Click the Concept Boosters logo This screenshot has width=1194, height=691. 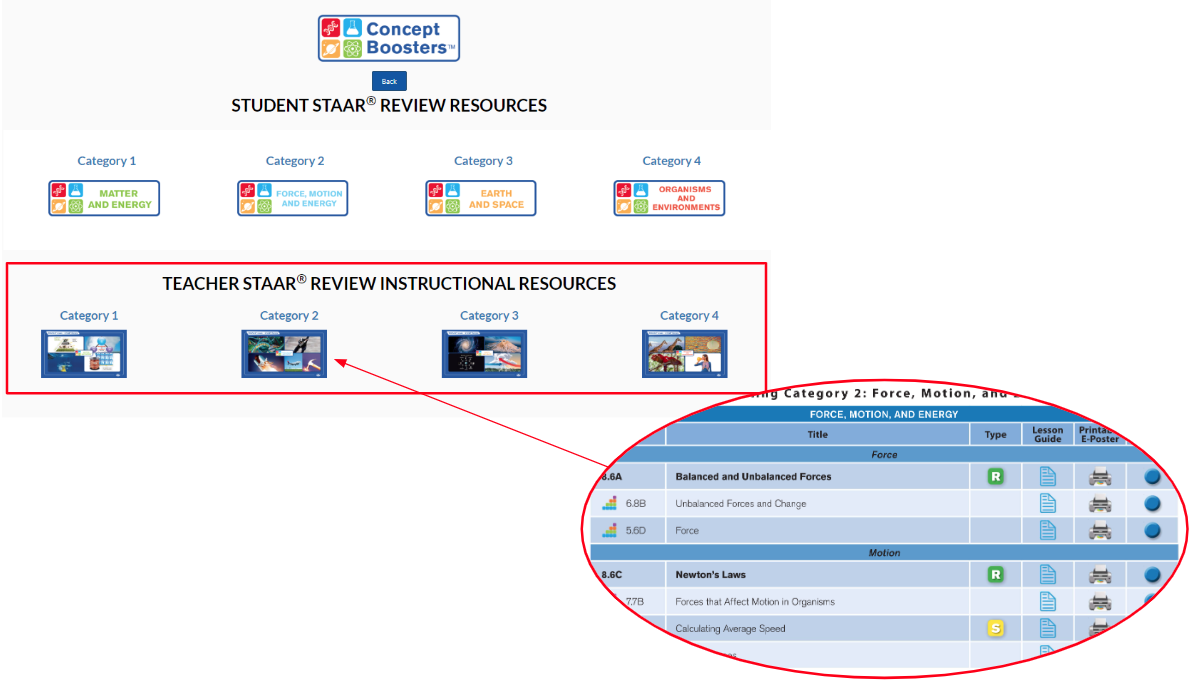(389, 39)
